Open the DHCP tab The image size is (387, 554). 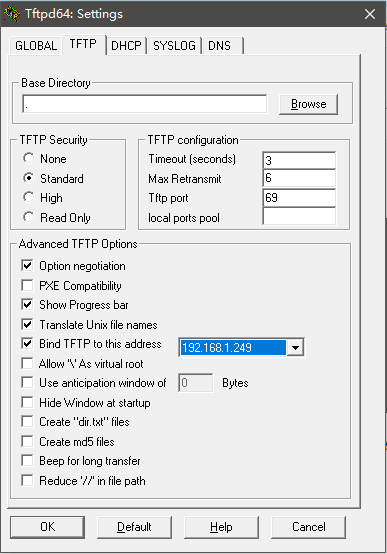[126, 46]
